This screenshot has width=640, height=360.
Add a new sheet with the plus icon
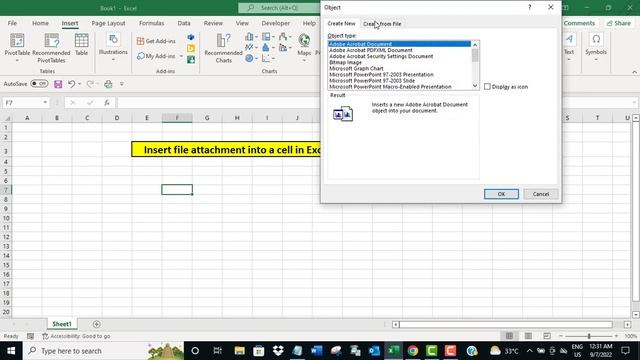tap(97, 324)
